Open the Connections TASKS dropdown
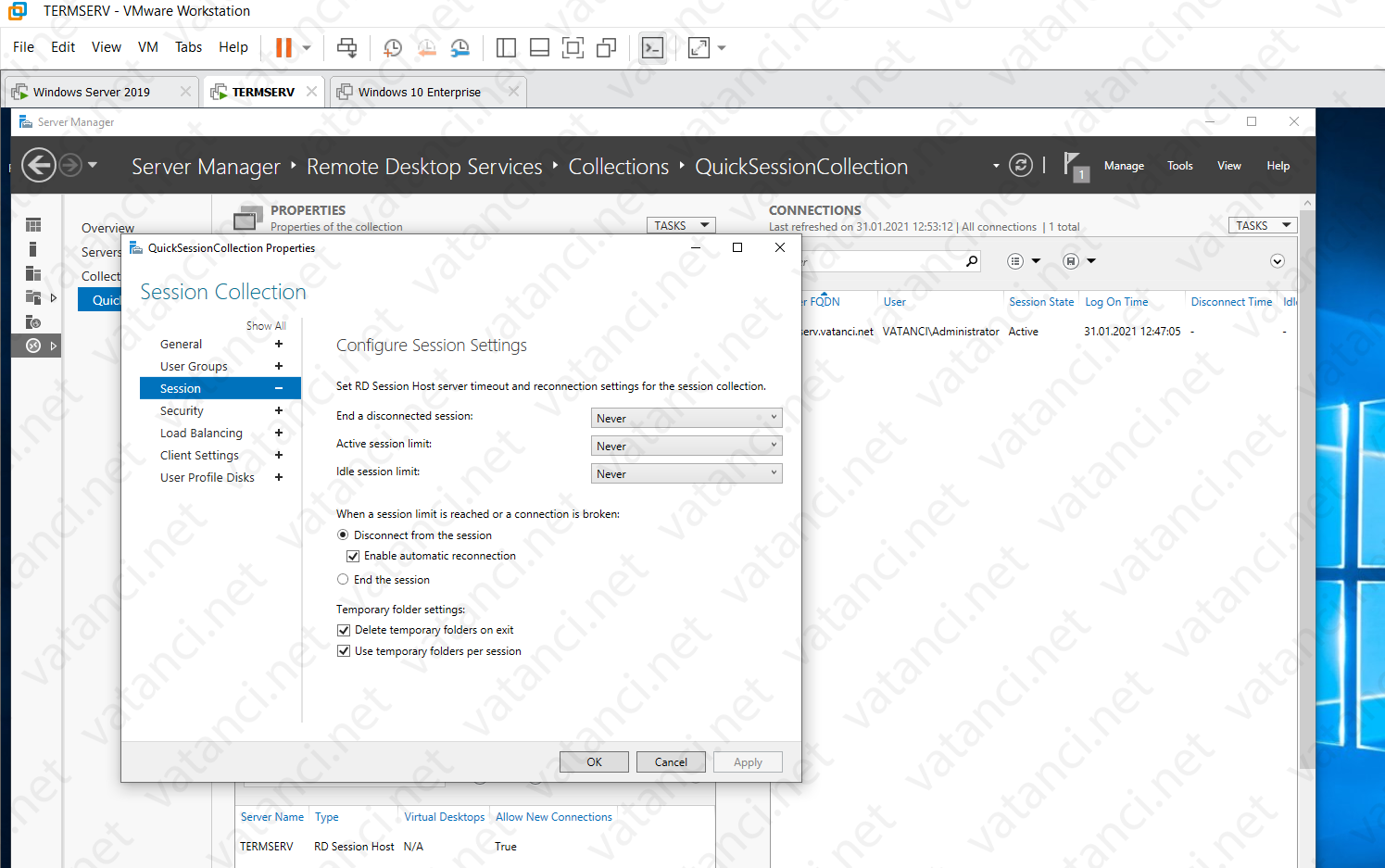Image resolution: width=1385 pixels, height=868 pixels. [x=1262, y=225]
